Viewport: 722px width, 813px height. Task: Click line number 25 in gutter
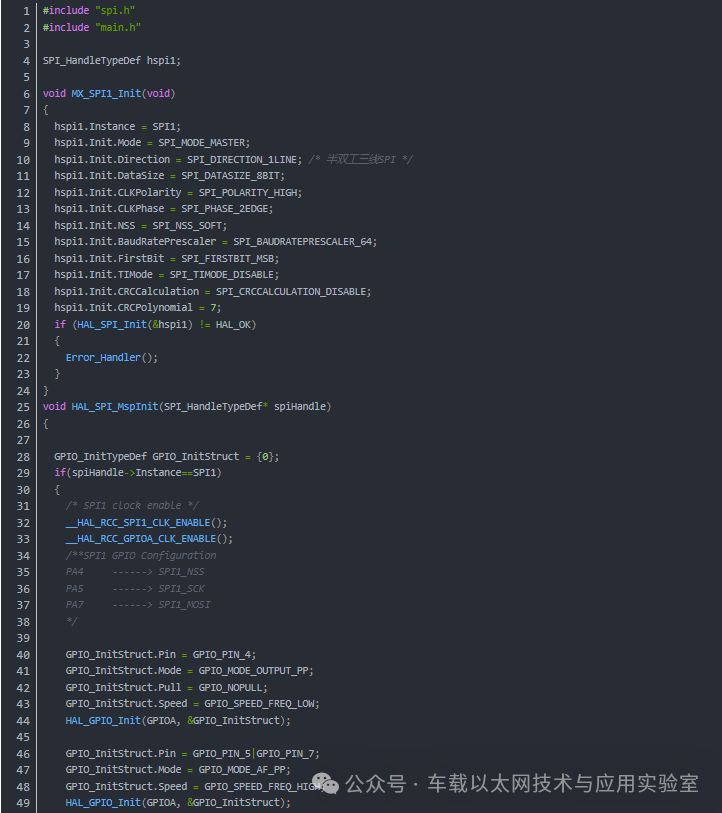[x=23, y=407]
